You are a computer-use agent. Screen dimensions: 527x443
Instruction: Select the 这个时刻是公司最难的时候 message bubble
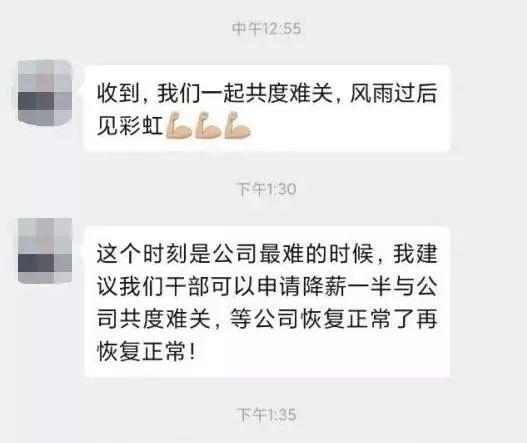click(267, 301)
